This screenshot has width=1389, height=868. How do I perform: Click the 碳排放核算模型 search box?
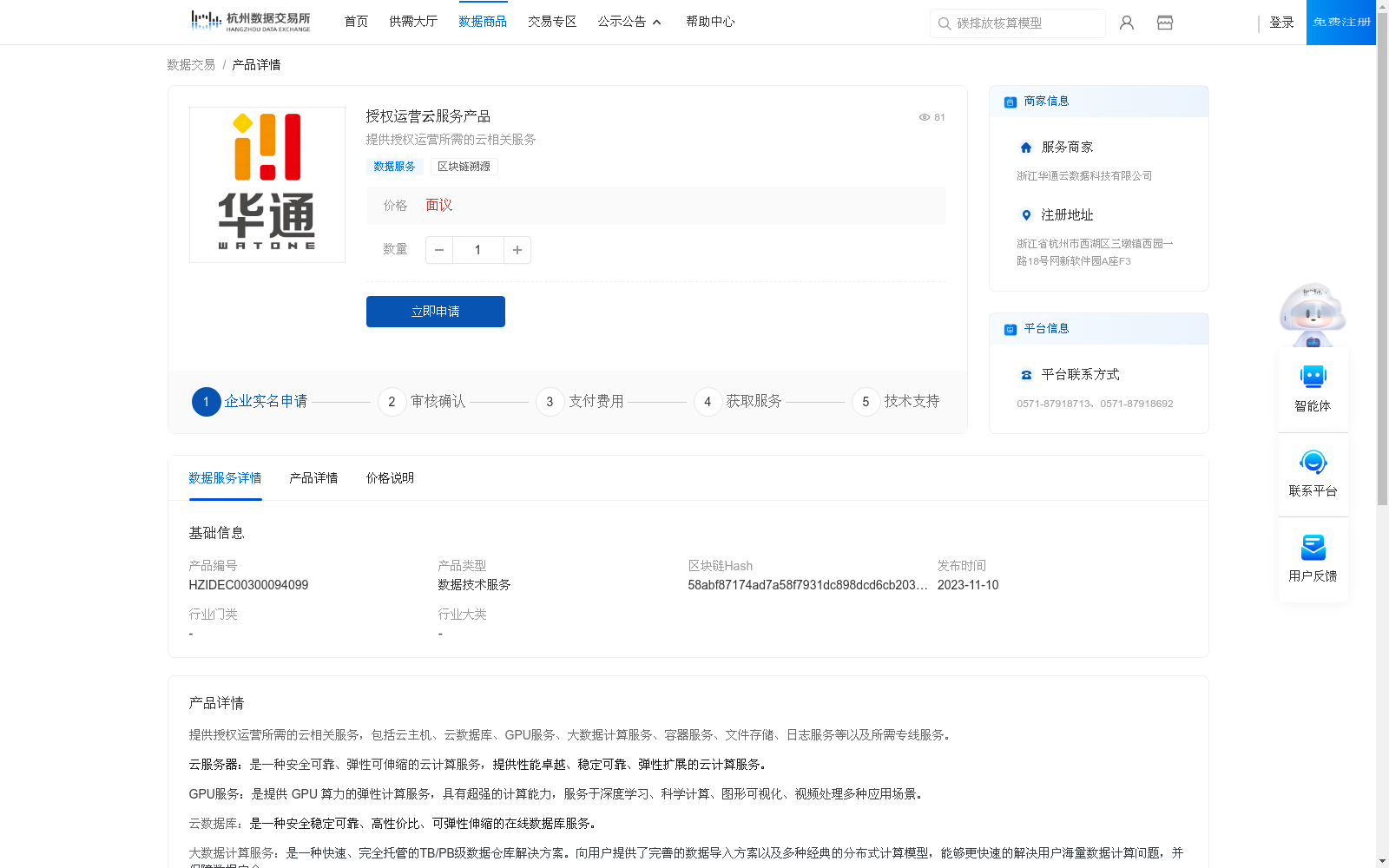(x=1017, y=23)
